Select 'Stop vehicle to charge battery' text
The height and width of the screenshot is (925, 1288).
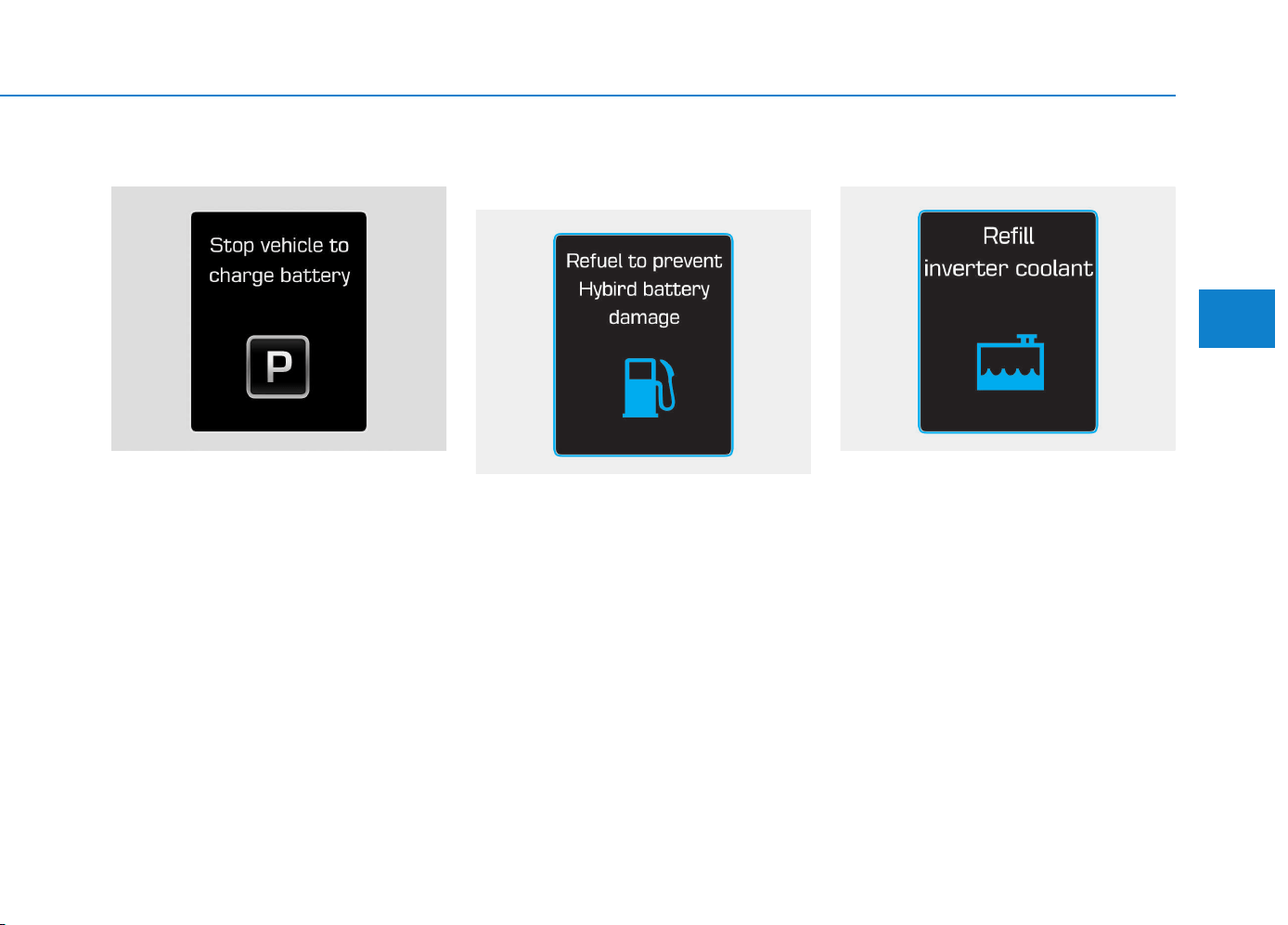(279, 261)
